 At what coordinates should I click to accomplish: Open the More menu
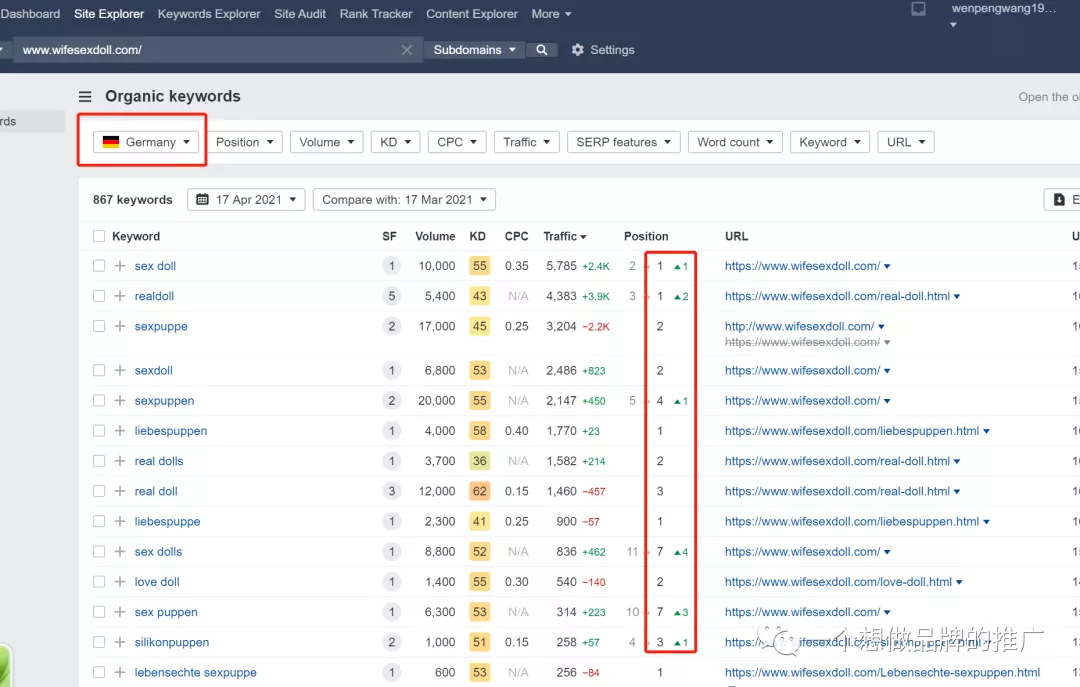click(x=551, y=14)
